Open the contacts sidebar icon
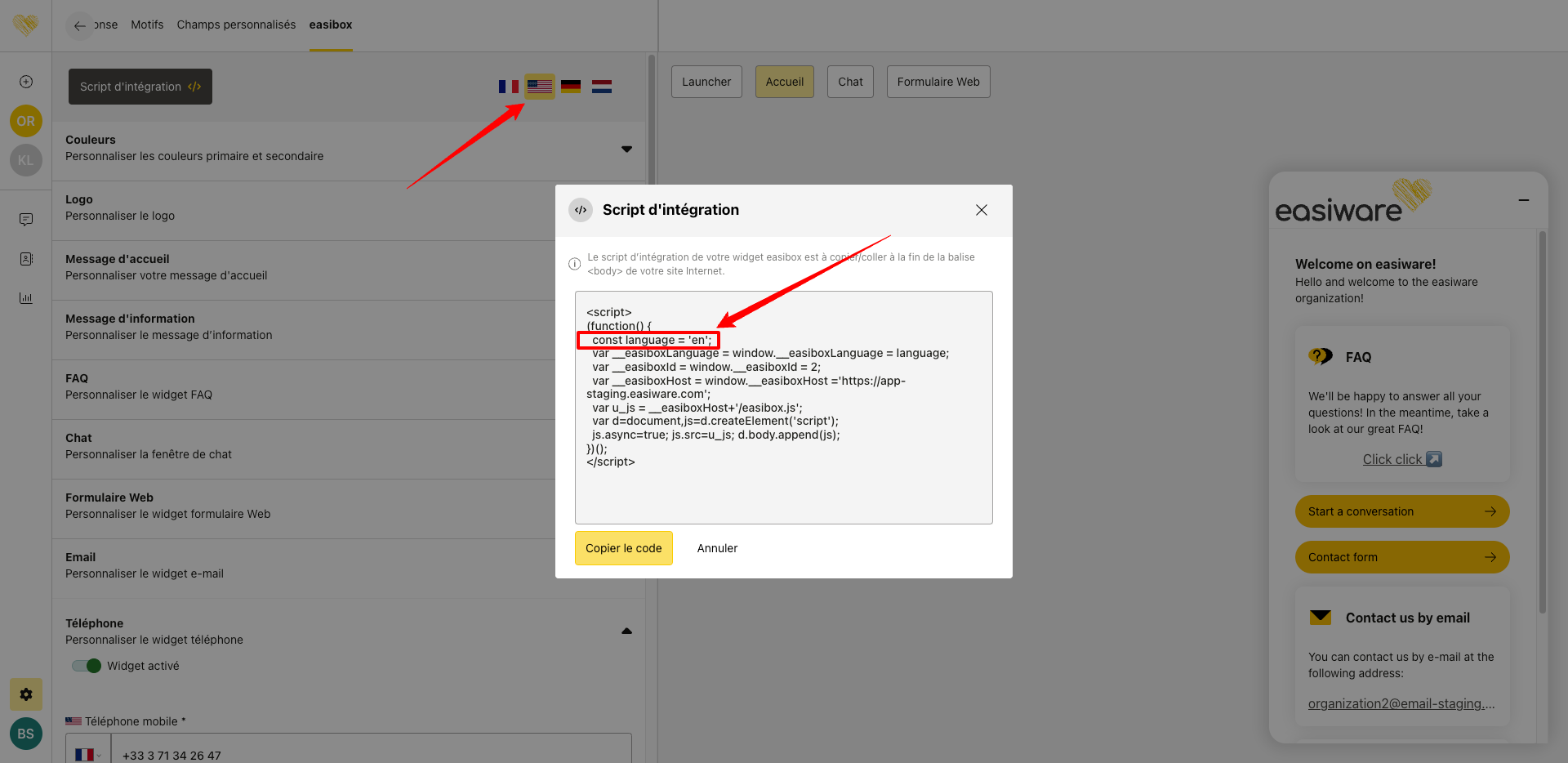The width and height of the screenshot is (1568, 763). tap(26, 259)
